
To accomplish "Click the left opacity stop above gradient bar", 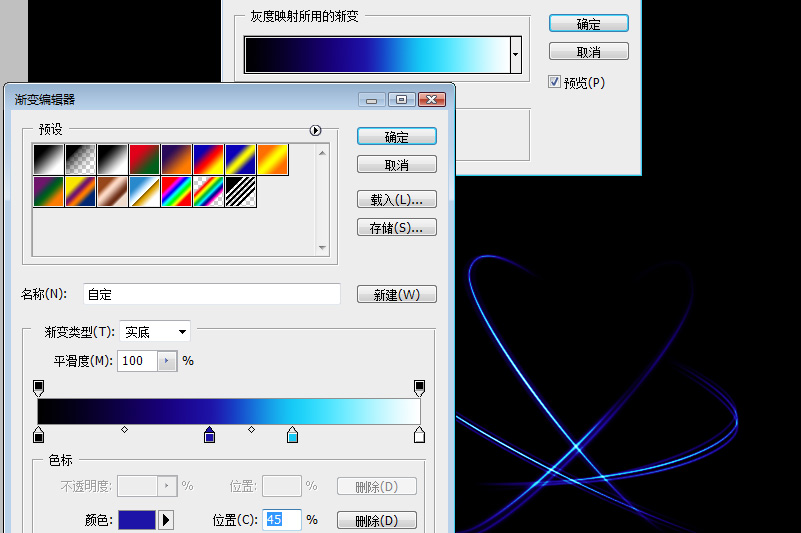I will (x=38, y=388).
